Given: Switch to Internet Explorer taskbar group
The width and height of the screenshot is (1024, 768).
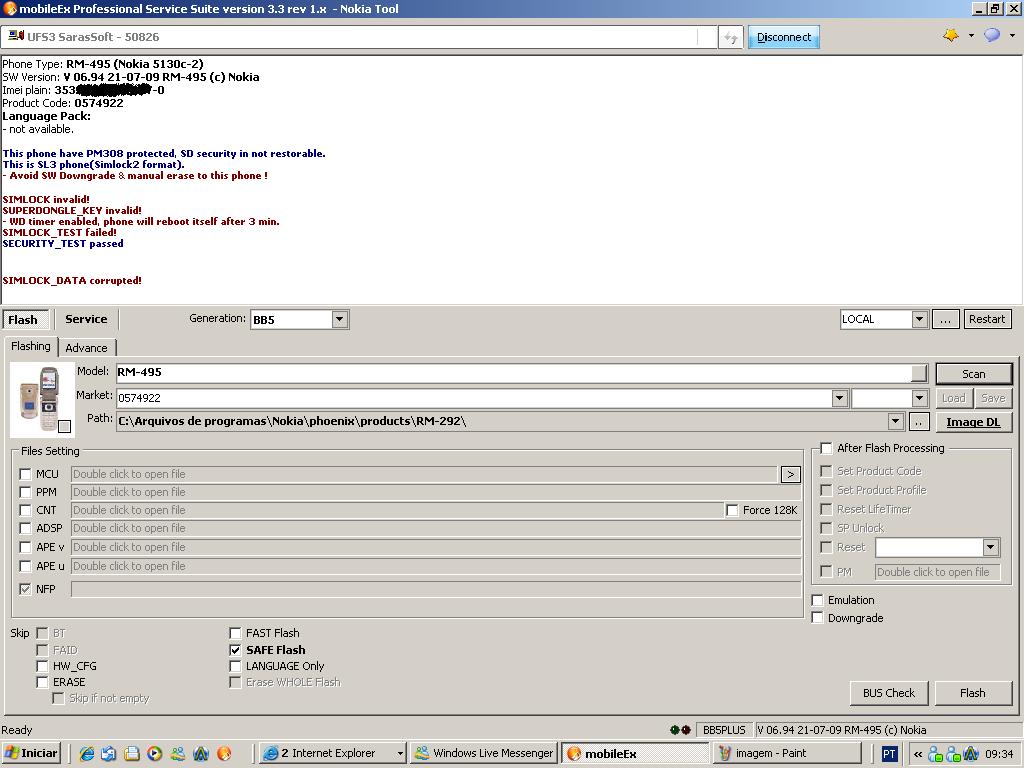Looking at the screenshot, I should point(332,753).
